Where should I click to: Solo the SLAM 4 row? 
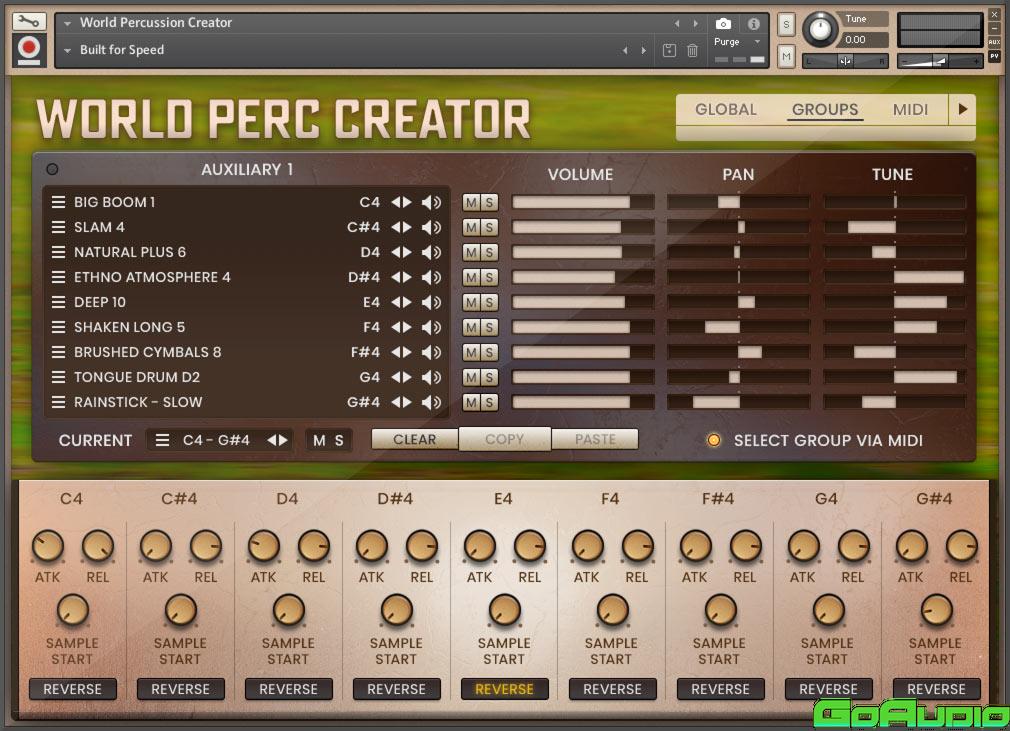click(x=490, y=227)
